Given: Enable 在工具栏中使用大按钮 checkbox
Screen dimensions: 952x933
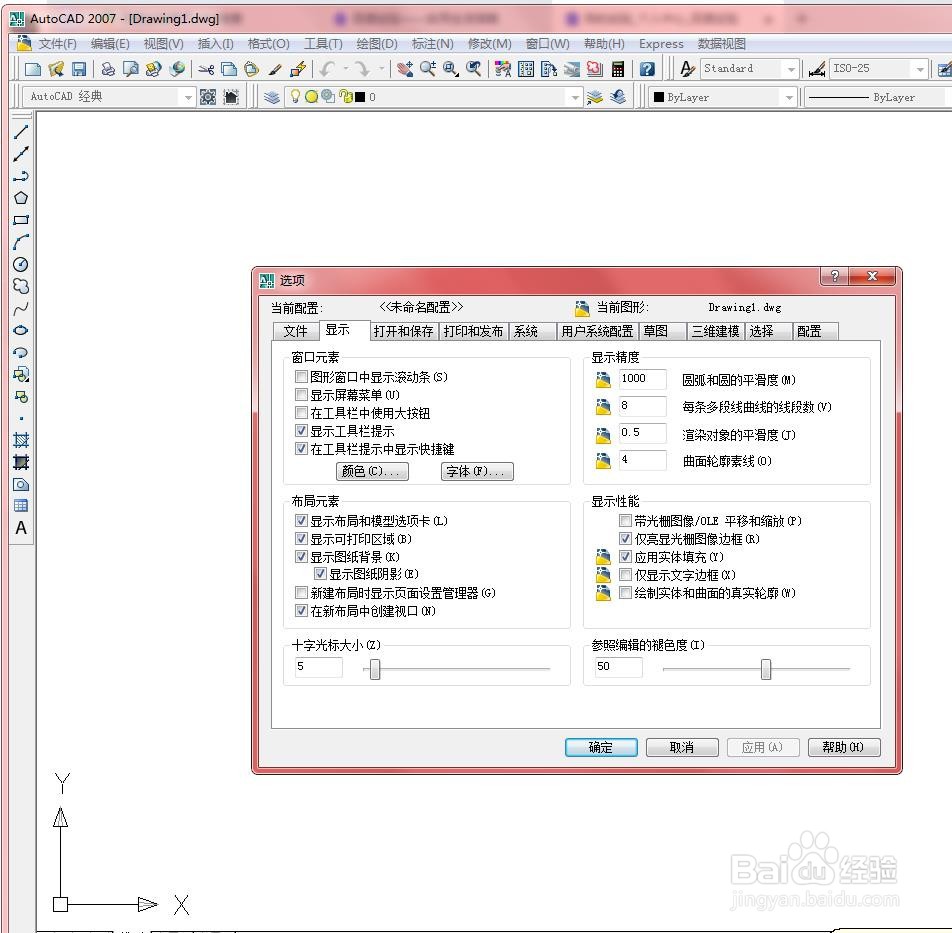Looking at the screenshot, I should 301,413.
